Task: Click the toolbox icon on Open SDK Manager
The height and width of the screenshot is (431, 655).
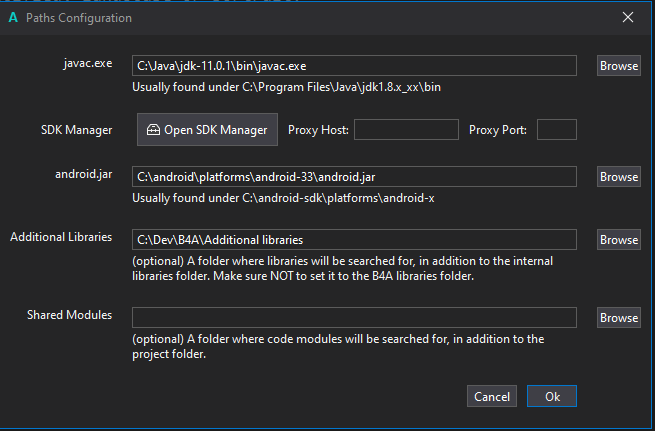Action: [153, 130]
